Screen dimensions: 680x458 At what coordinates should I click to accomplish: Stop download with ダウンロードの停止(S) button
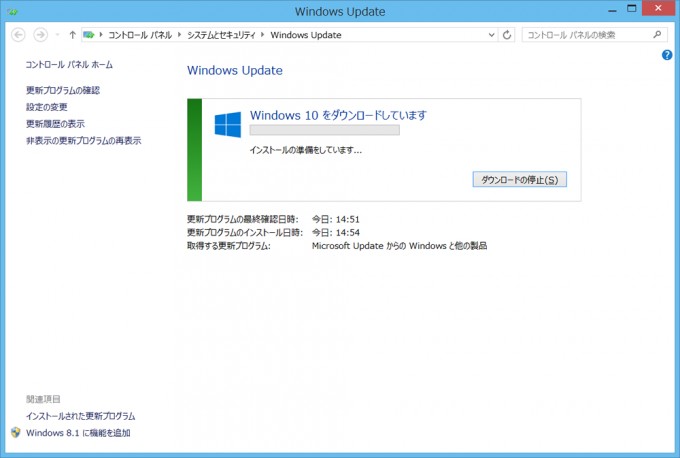tap(520, 180)
